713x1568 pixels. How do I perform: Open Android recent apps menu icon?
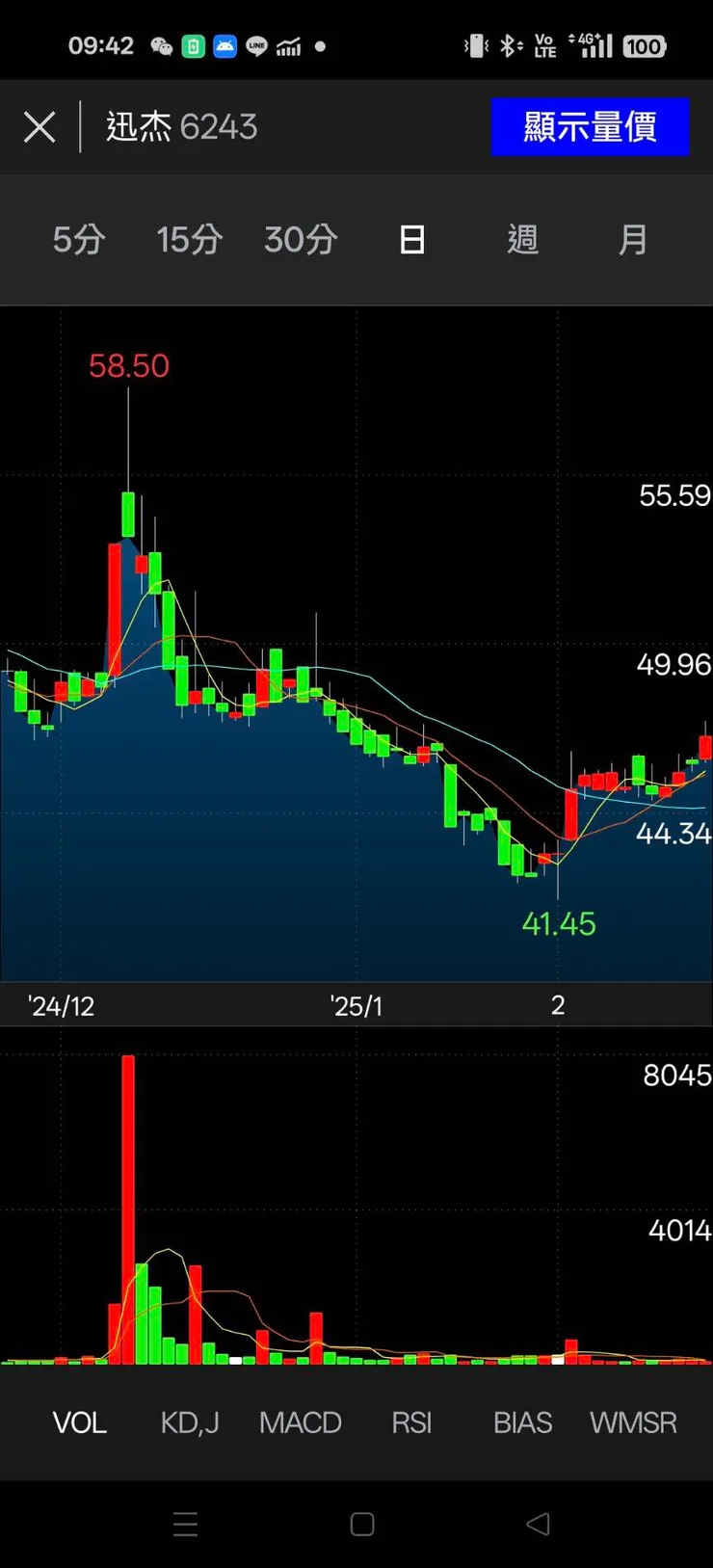click(185, 1524)
